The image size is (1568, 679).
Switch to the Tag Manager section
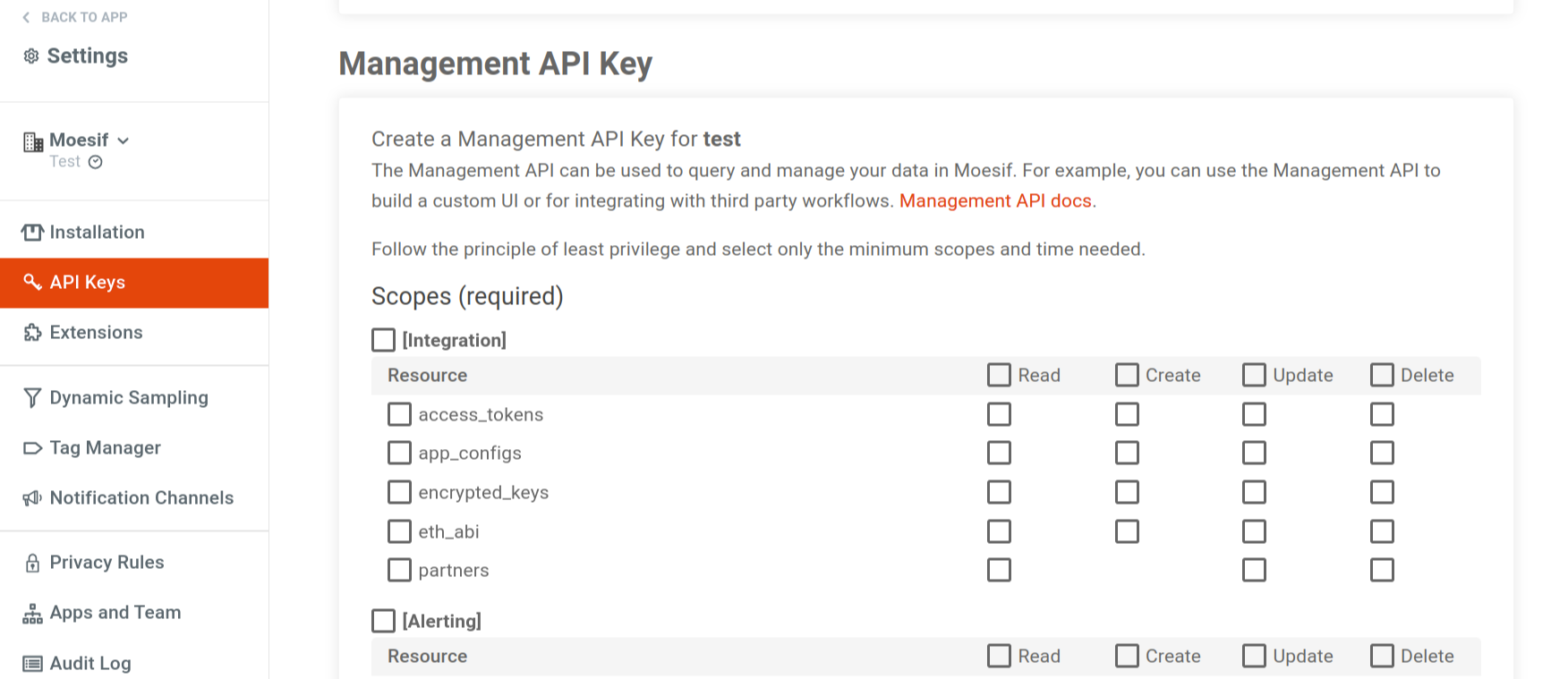pos(105,447)
